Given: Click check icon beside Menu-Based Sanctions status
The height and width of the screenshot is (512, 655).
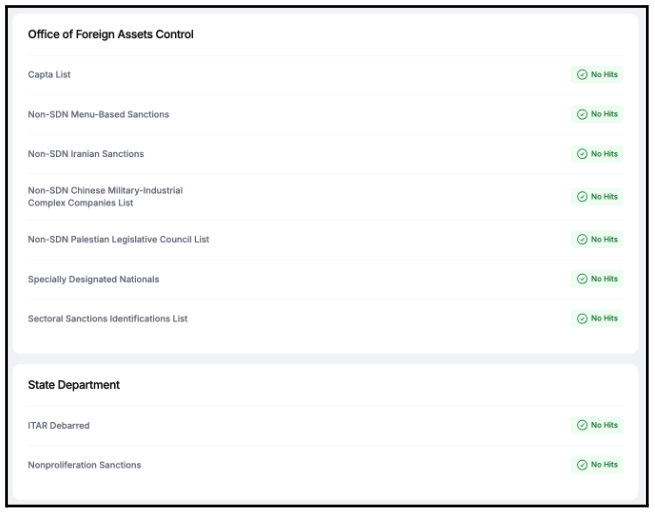Looking at the screenshot, I should 582,114.
